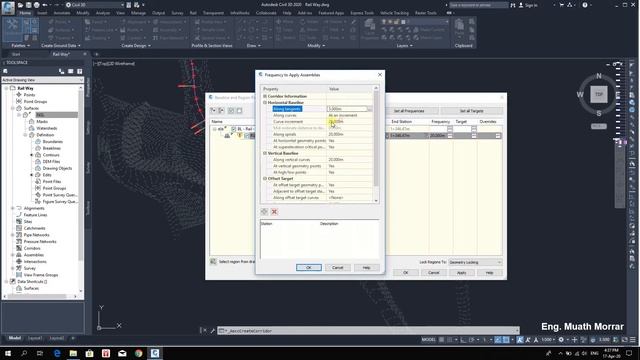640x360 pixels.
Task: Click the customize status bar menu icon
Action: point(633,340)
